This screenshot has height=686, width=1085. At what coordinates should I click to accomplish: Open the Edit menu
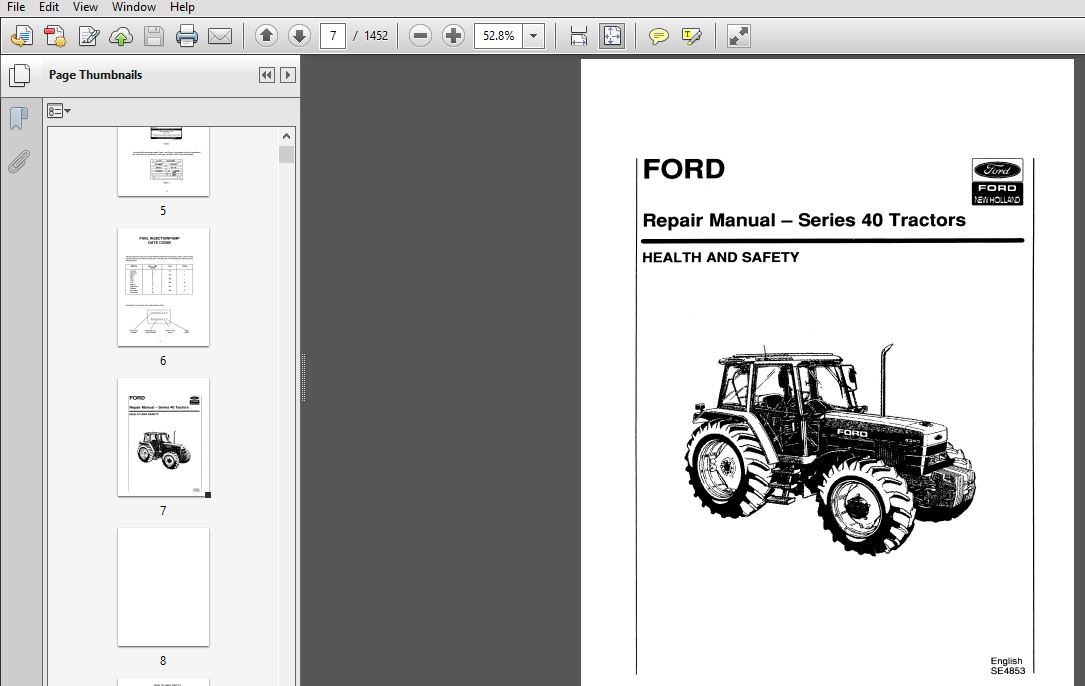click(48, 7)
